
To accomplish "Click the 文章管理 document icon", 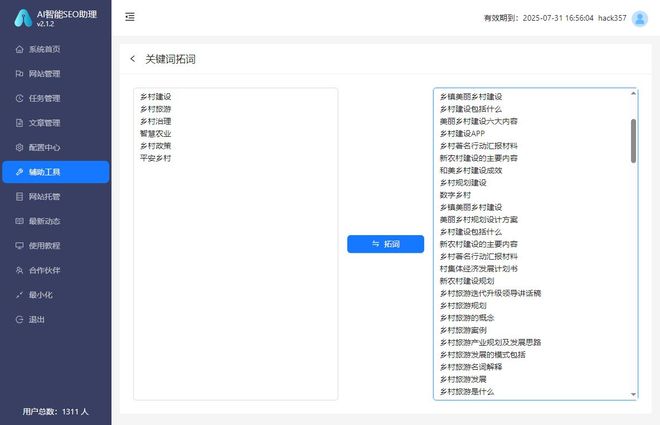I will point(20,123).
